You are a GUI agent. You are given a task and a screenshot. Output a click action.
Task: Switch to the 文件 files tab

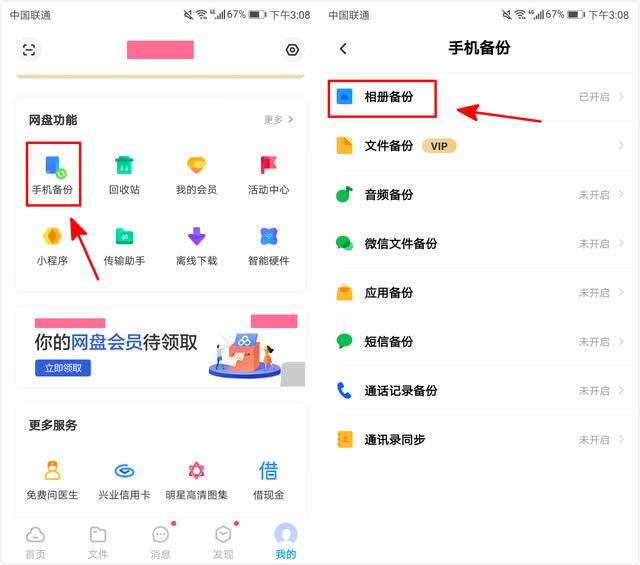point(98,543)
